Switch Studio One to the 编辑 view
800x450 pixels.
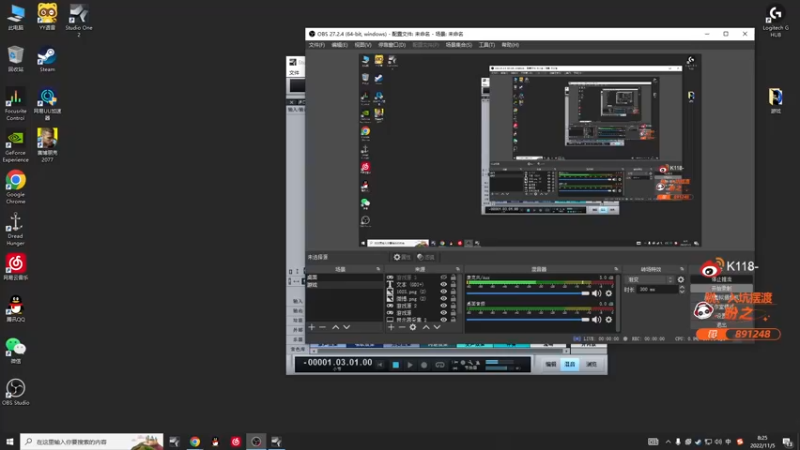(551, 364)
